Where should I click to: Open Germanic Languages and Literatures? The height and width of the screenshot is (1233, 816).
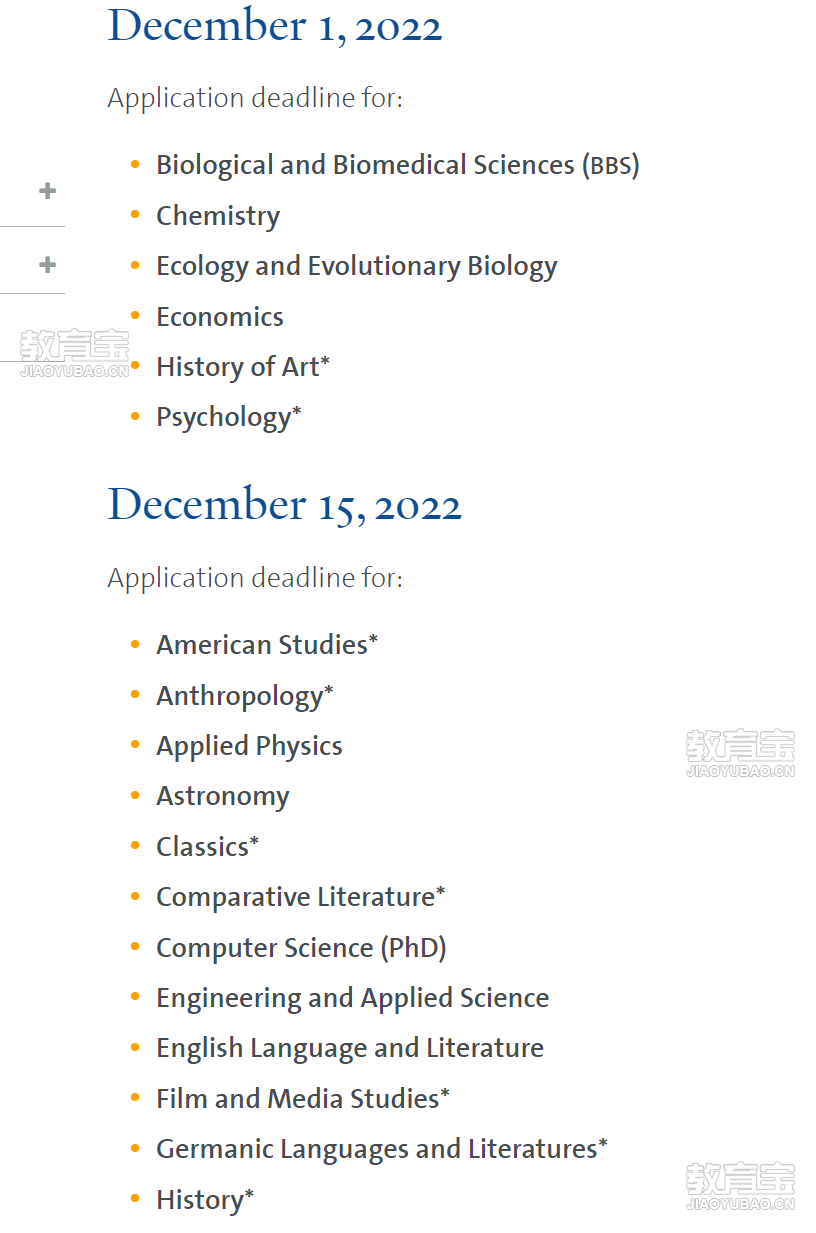tap(381, 1149)
